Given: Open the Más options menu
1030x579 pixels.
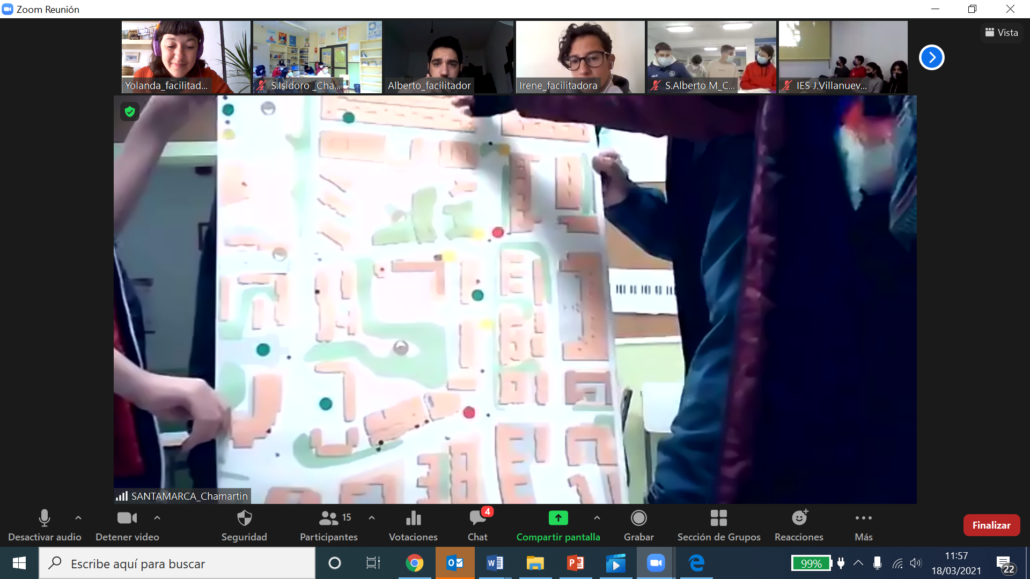Looking at the screenshot, I should pos(863,518).
